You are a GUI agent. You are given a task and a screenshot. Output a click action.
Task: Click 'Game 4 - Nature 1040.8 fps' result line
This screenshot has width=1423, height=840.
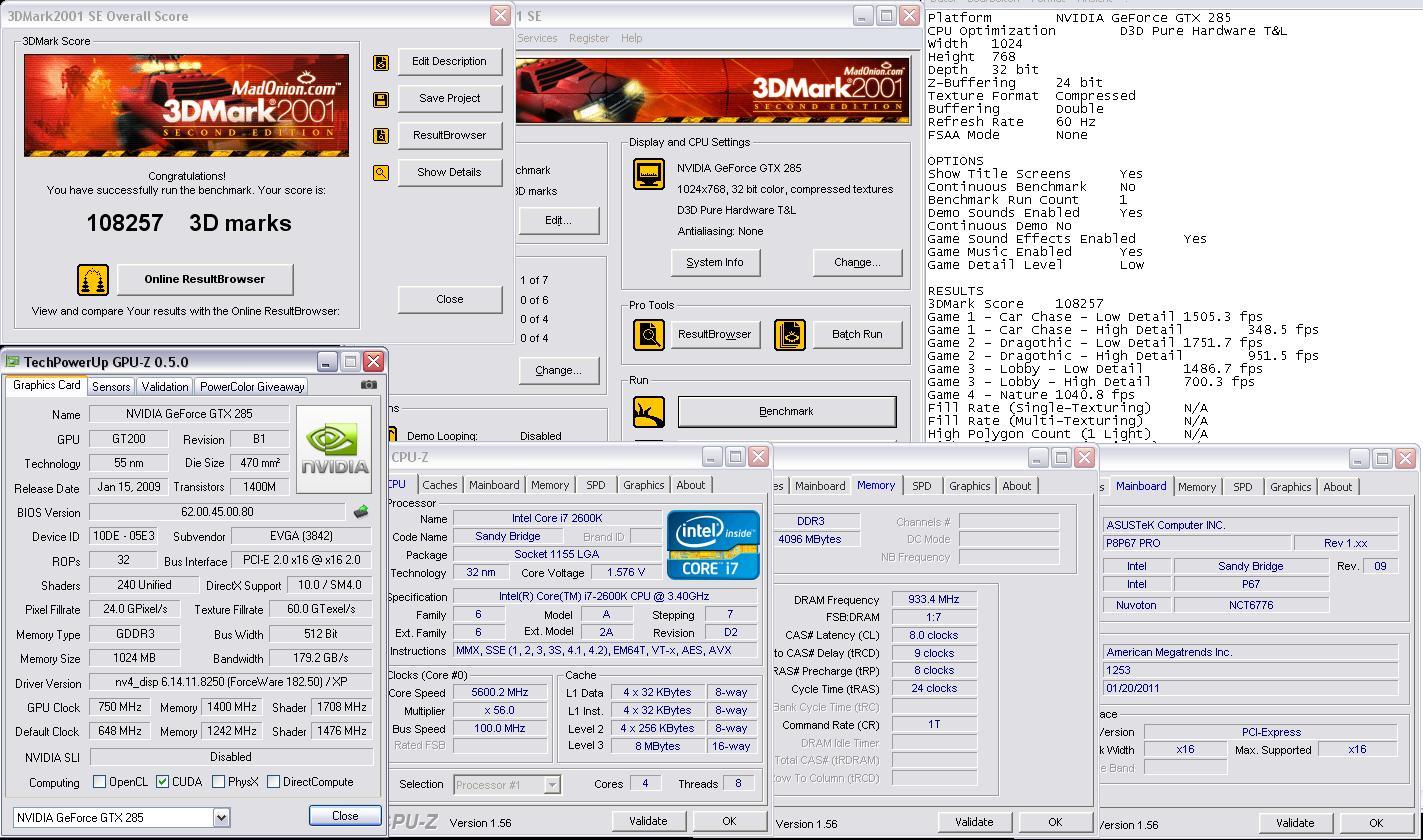point(1031,395)
